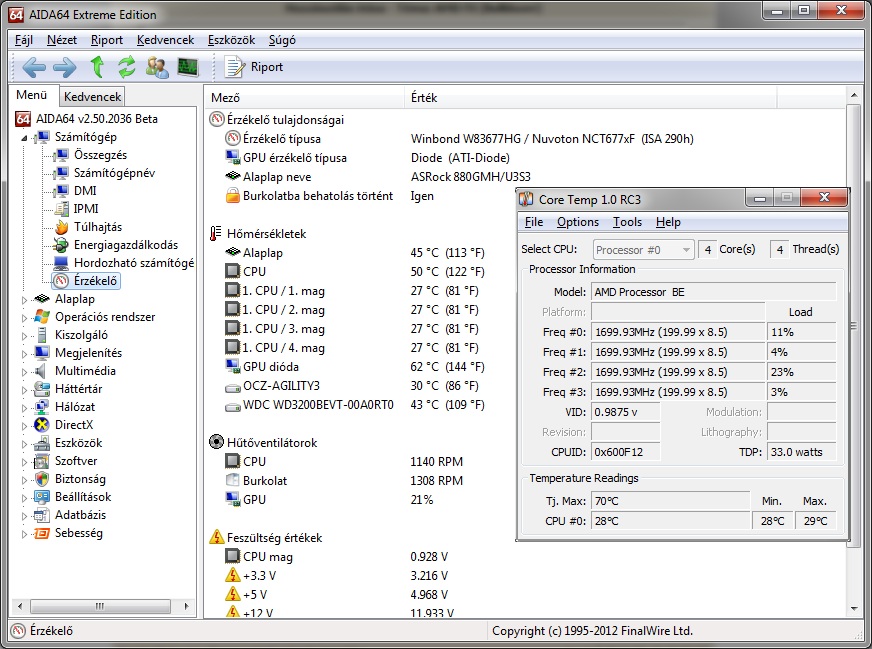Click the Túlhajtás flame icon
Screen dimensions: 872x649
(x=61, y=227)
